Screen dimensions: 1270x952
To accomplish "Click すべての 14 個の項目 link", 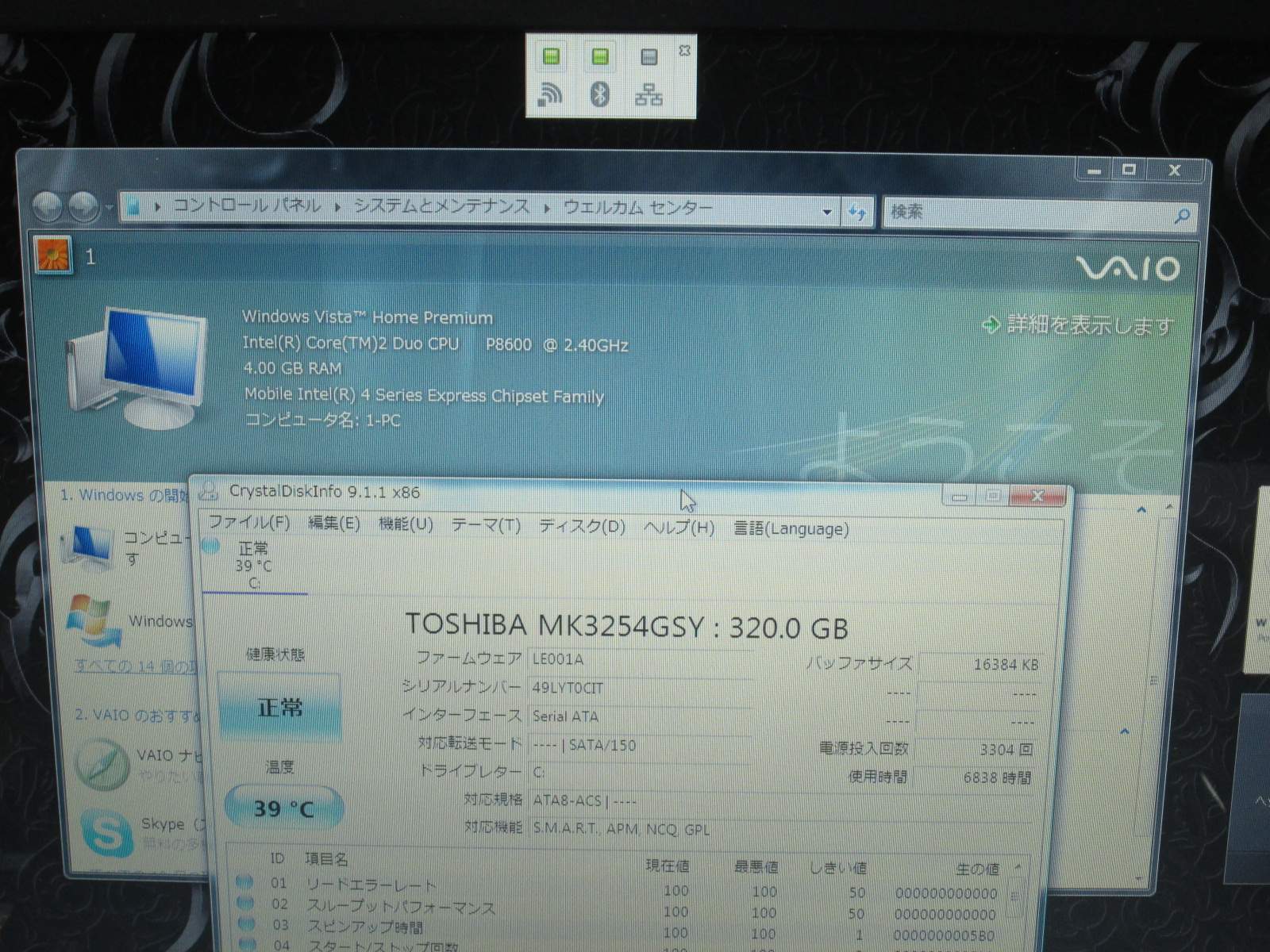I will [x=133, y=666].
